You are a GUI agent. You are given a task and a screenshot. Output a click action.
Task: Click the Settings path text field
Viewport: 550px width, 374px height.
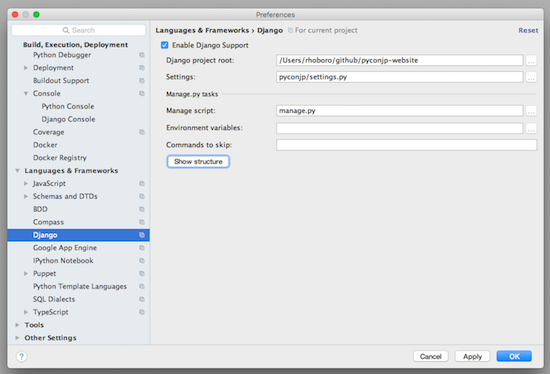[400, 77]
